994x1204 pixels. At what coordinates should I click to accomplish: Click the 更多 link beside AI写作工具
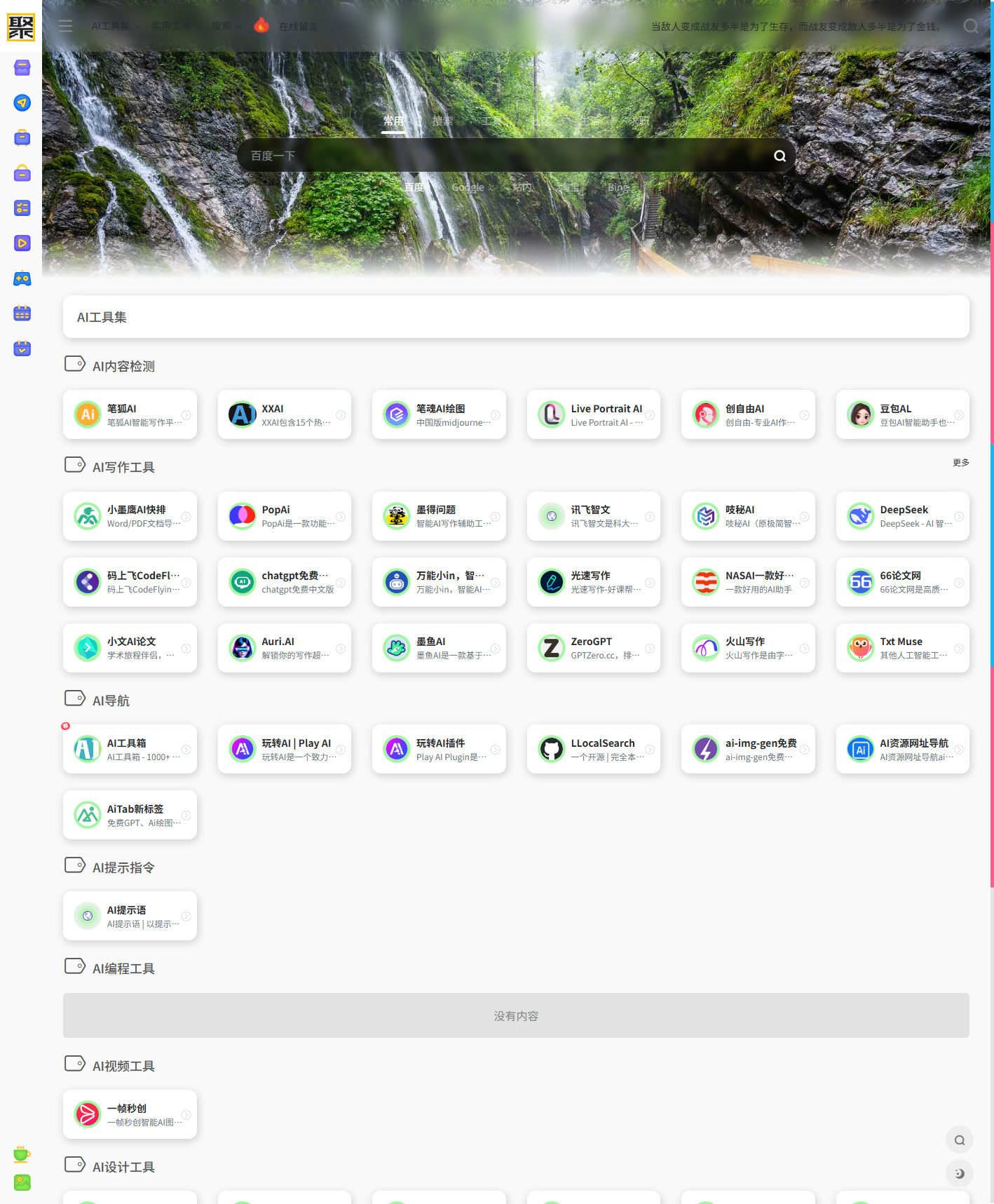(960, 463)
